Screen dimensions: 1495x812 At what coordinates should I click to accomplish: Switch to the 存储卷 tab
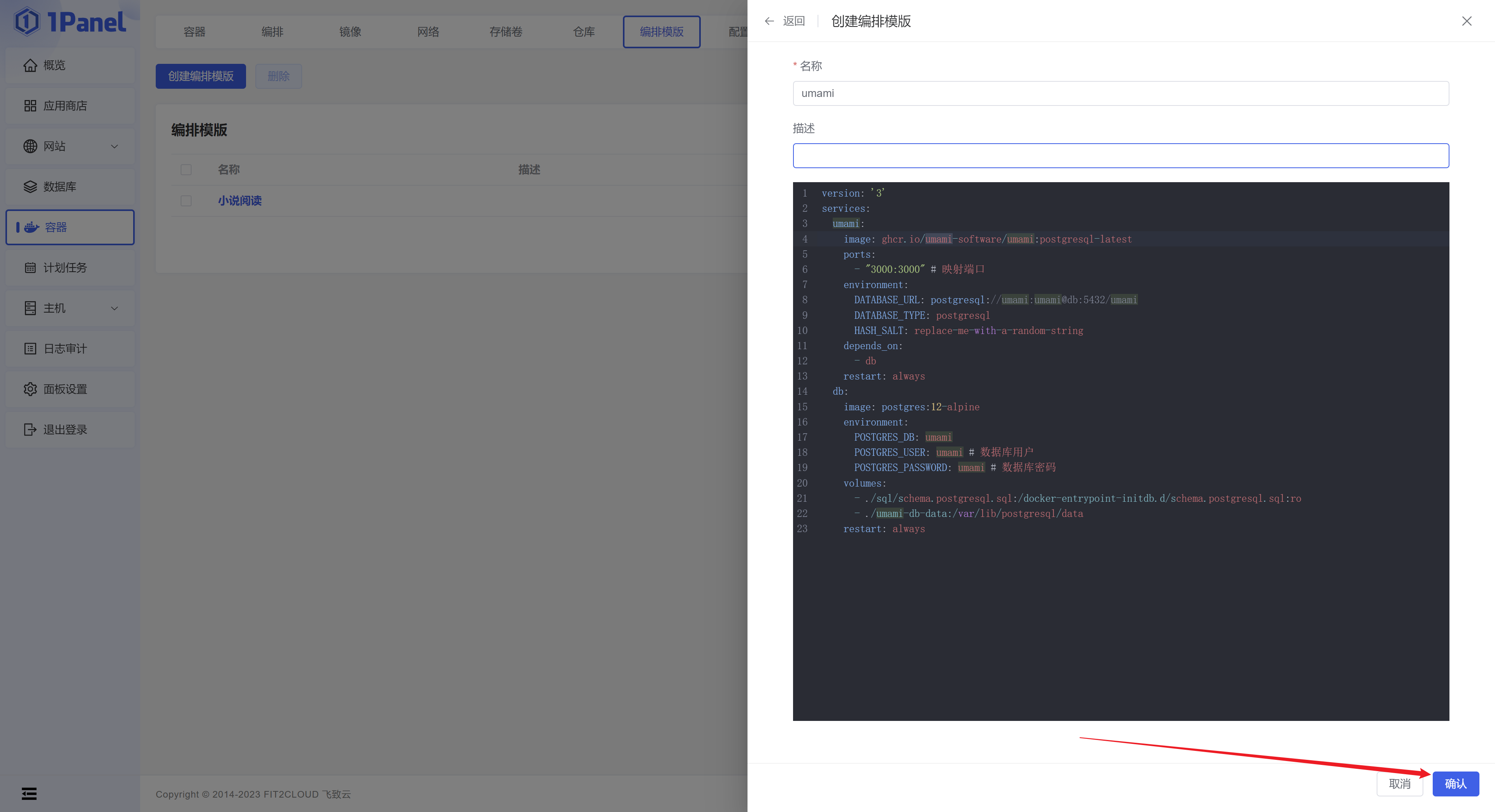(x=505, y=32)
